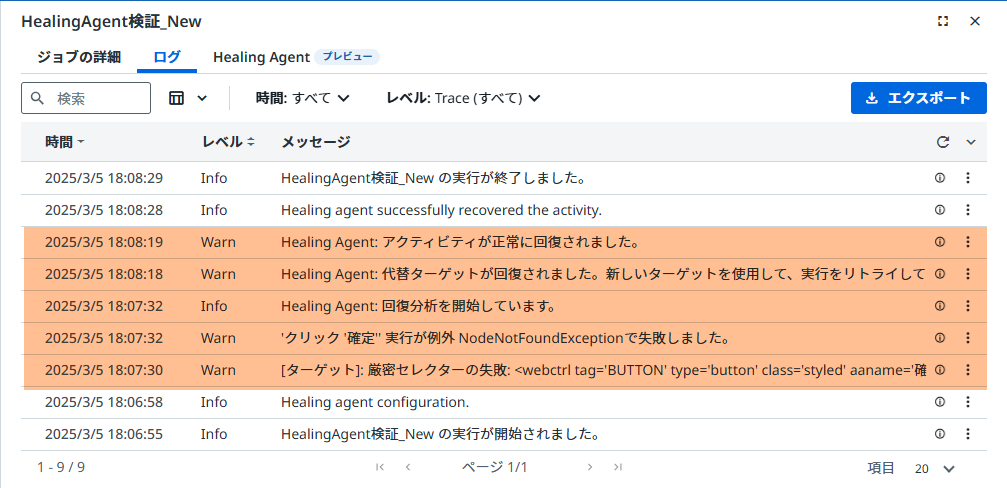The height and width of the screenshot is (488, 1007).
Task: Select 'HealingAgent検証_New の実行が終了しました' message
Action: pyautogui.click(x=433, y=178)
